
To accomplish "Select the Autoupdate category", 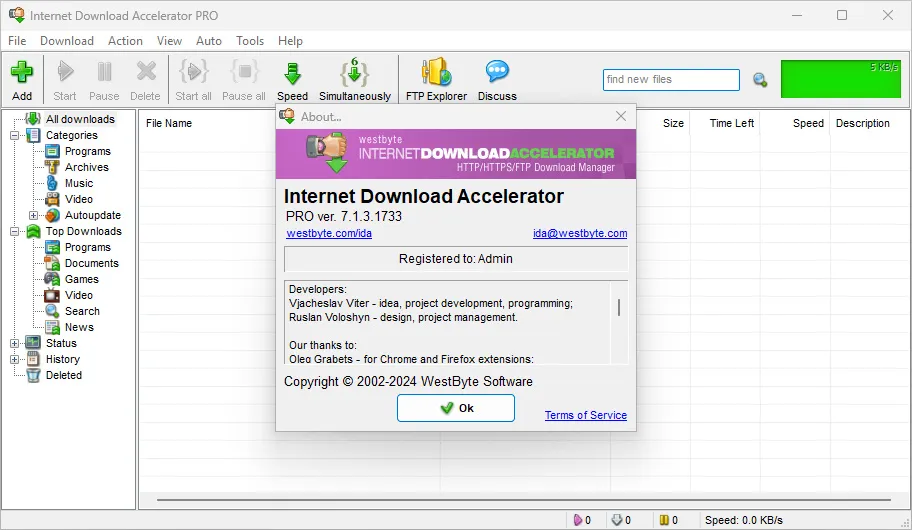I will coord(92,215).
